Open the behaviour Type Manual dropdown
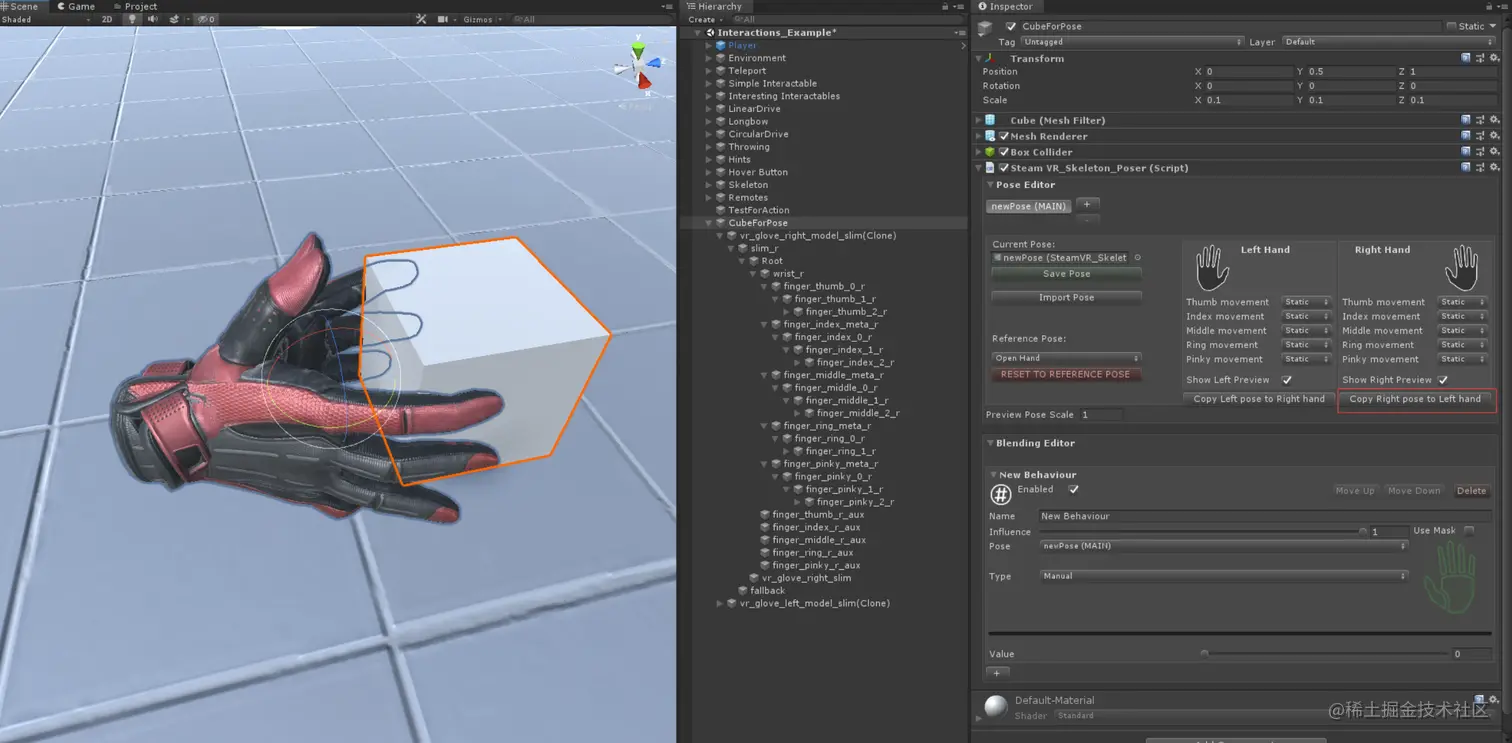The image size is (1512, 743). [1224, 576]
